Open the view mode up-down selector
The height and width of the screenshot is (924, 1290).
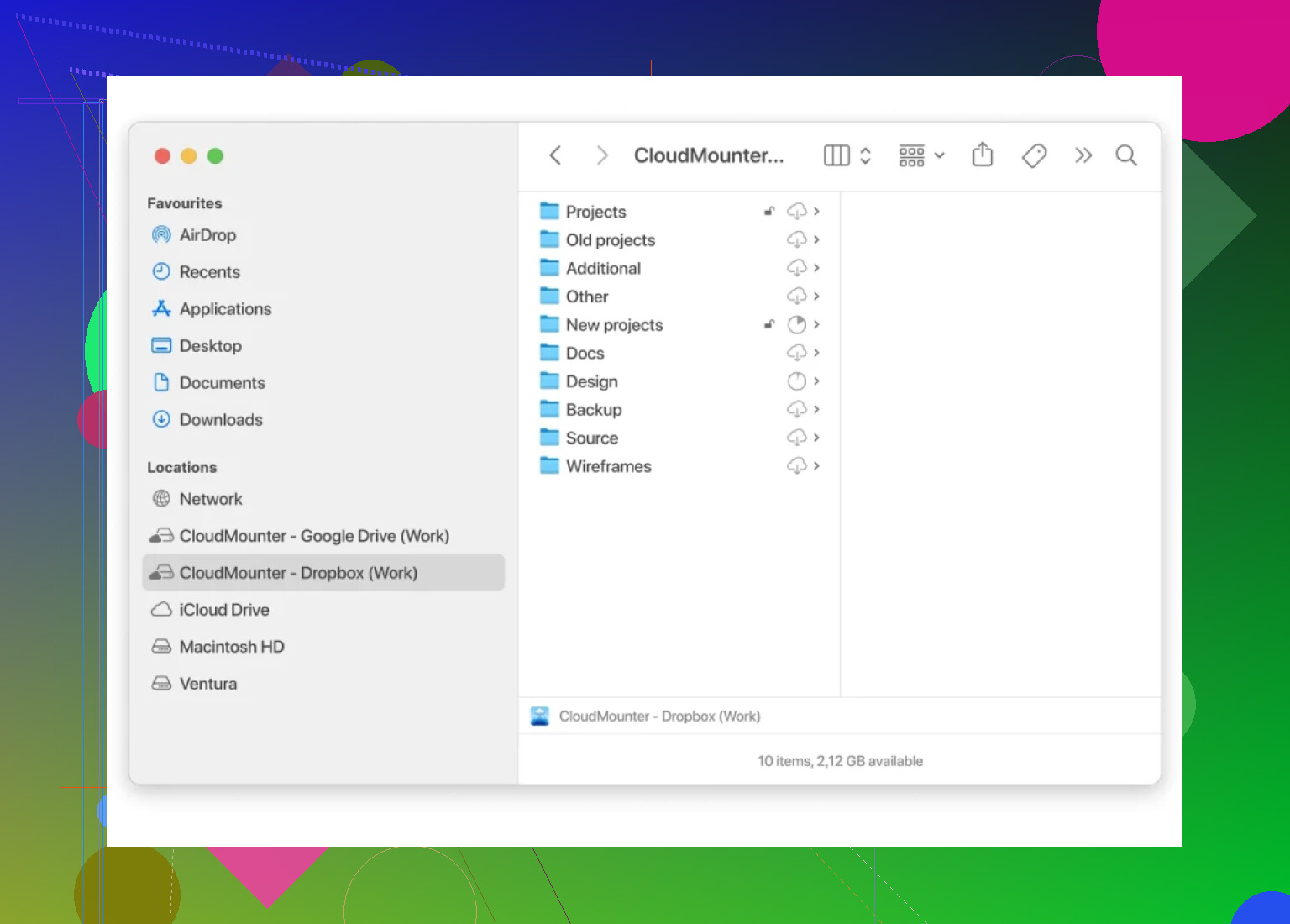tap(865, 155)
